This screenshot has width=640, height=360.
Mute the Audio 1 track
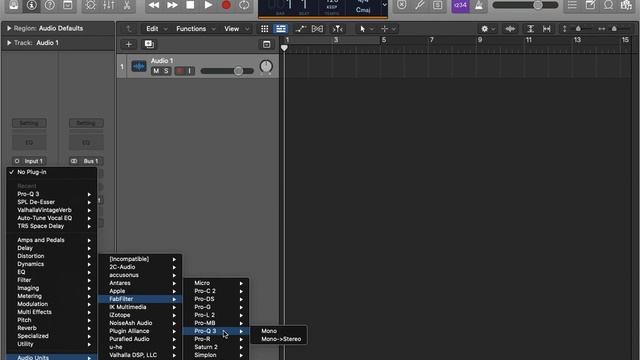156,71
